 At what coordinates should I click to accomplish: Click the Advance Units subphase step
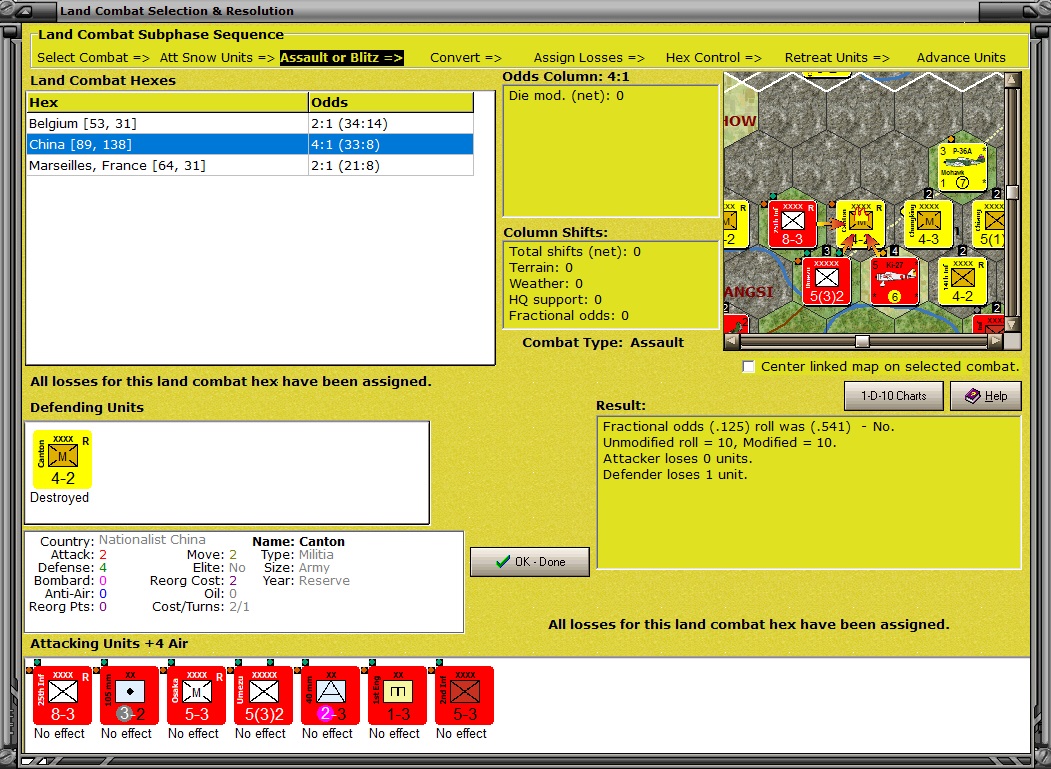click(x=961, y=58)
